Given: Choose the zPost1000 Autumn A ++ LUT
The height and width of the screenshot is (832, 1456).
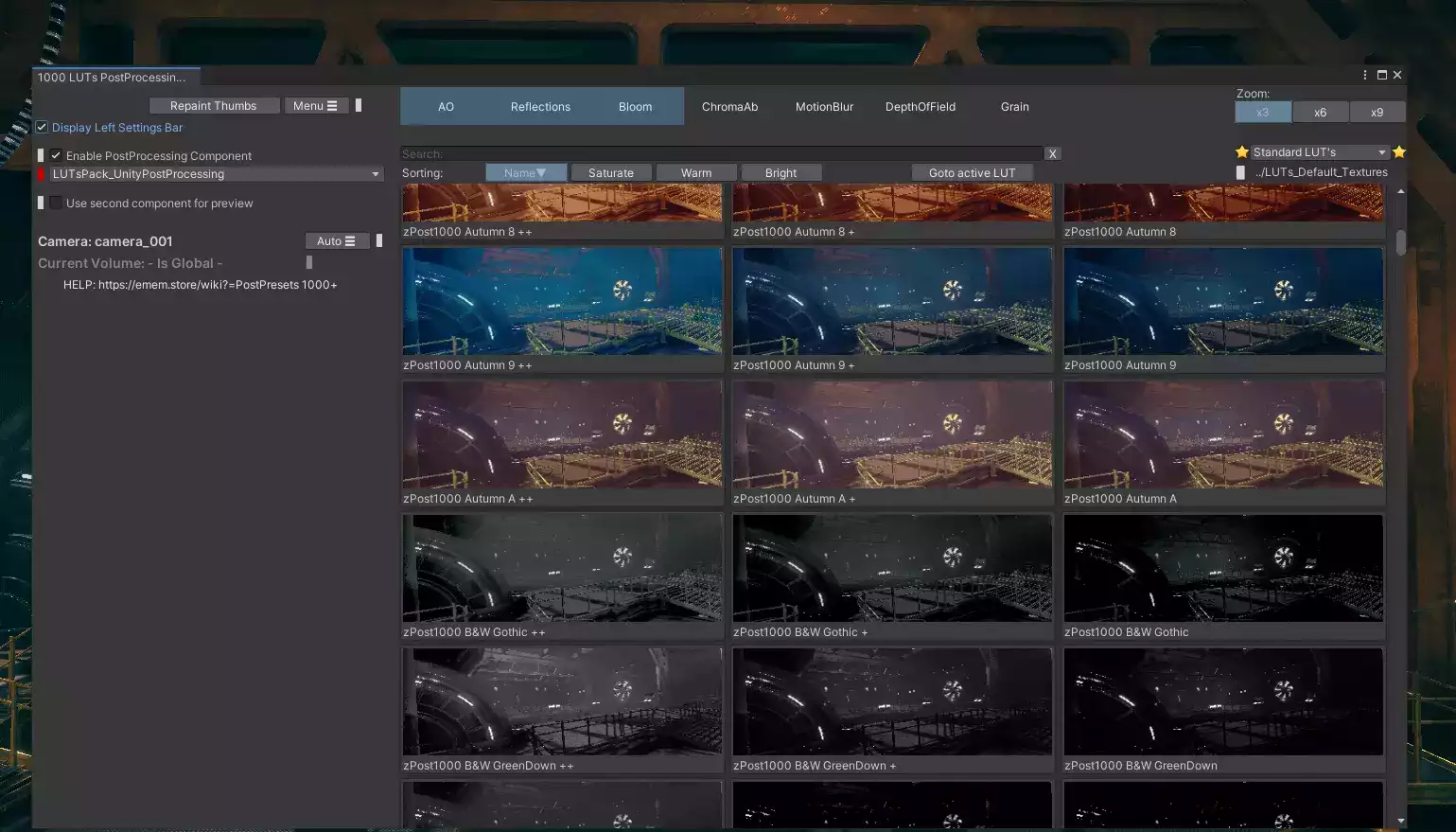Looking at the screenshot, I should pyautogui.click(x=562, y=435).
